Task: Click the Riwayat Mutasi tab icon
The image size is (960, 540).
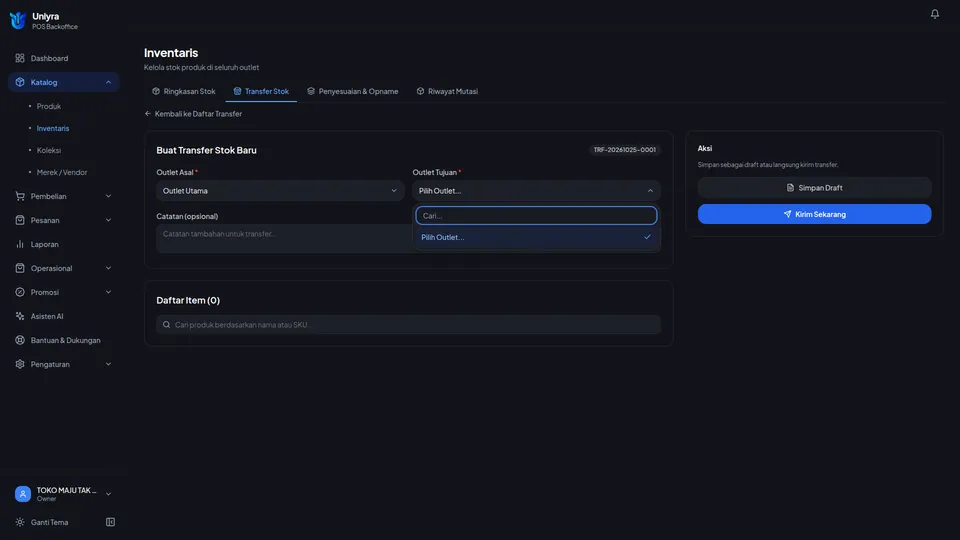Action: tap(420, 91)
